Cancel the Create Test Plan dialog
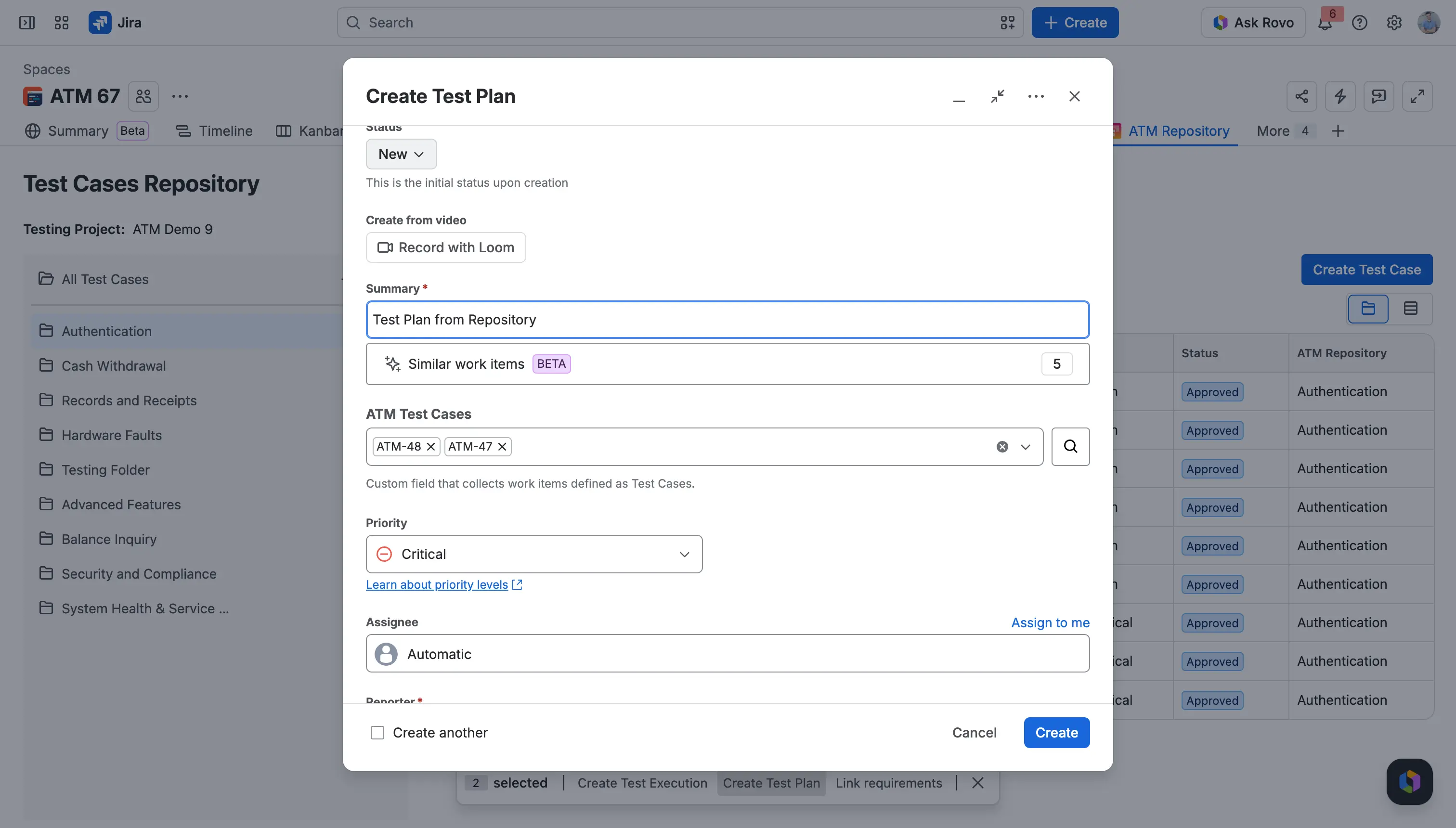 click(x=974, y=733)
